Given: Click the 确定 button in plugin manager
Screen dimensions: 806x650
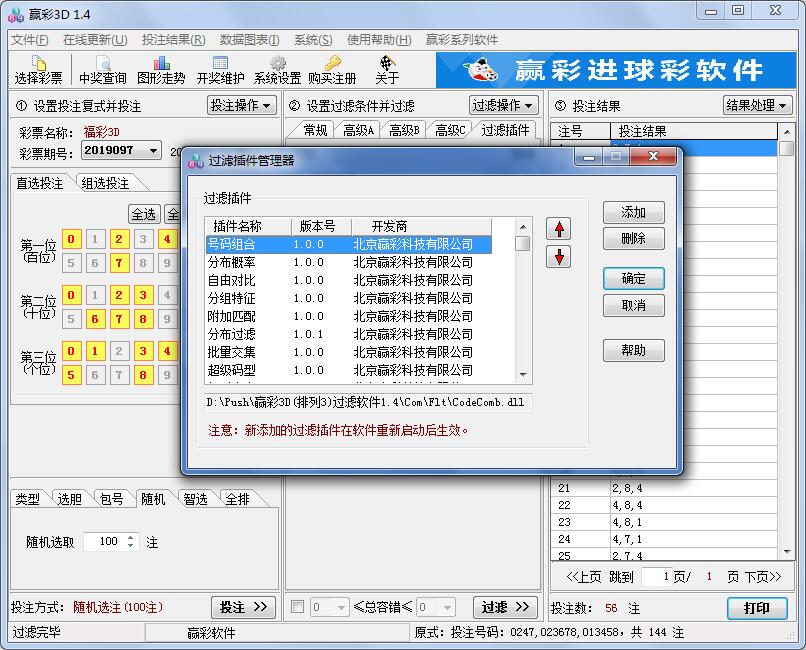Looking at the screenshot, I should point(635,278).
